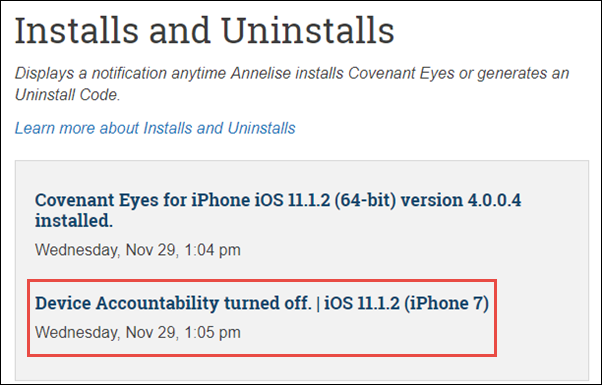Select the Covenant Eyes for iPhone installed notification
The width and height of the screenshot is (602, 385).
(278, 210)
